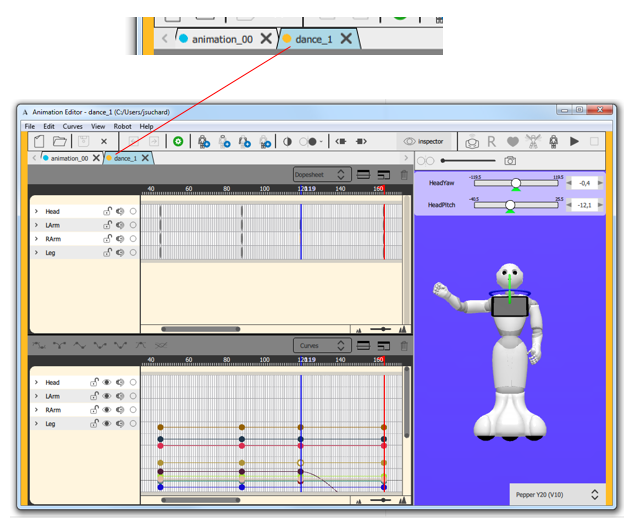Click the robot view zoom slider
The width and height of the screenshot is (627, 525).
coord(468,161)
